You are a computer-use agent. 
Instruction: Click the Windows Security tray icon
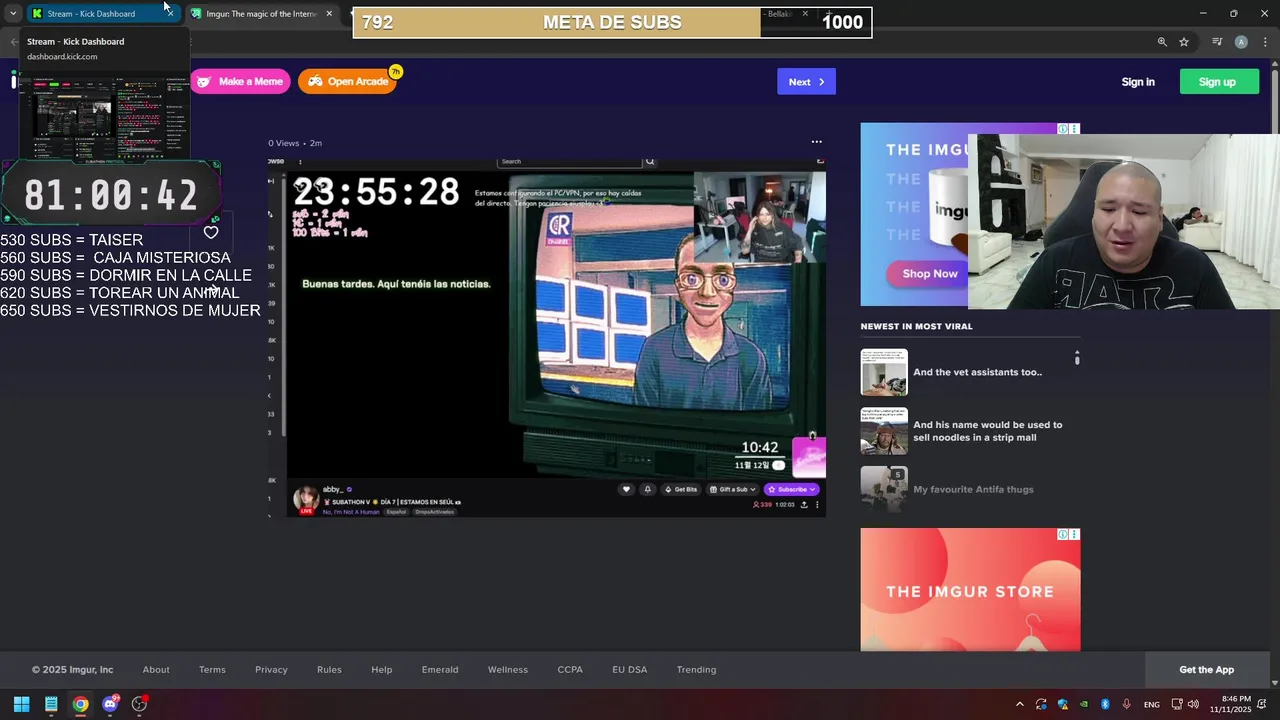point(1063,704)
